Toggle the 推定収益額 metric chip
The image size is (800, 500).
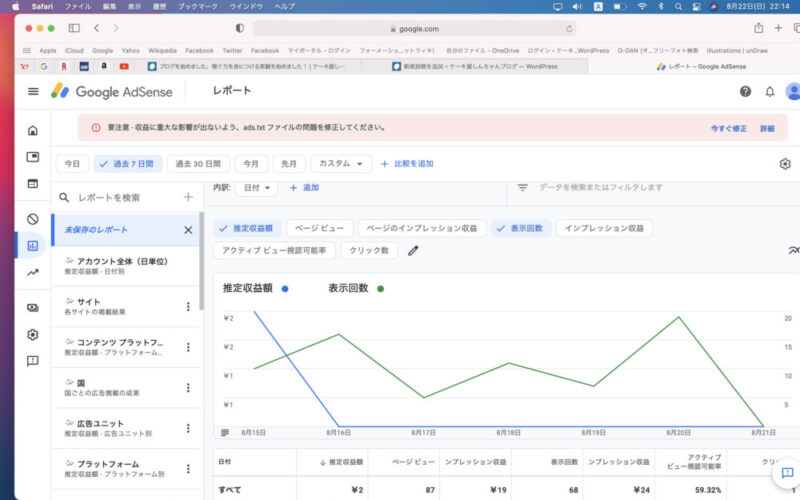pos(250,228)
